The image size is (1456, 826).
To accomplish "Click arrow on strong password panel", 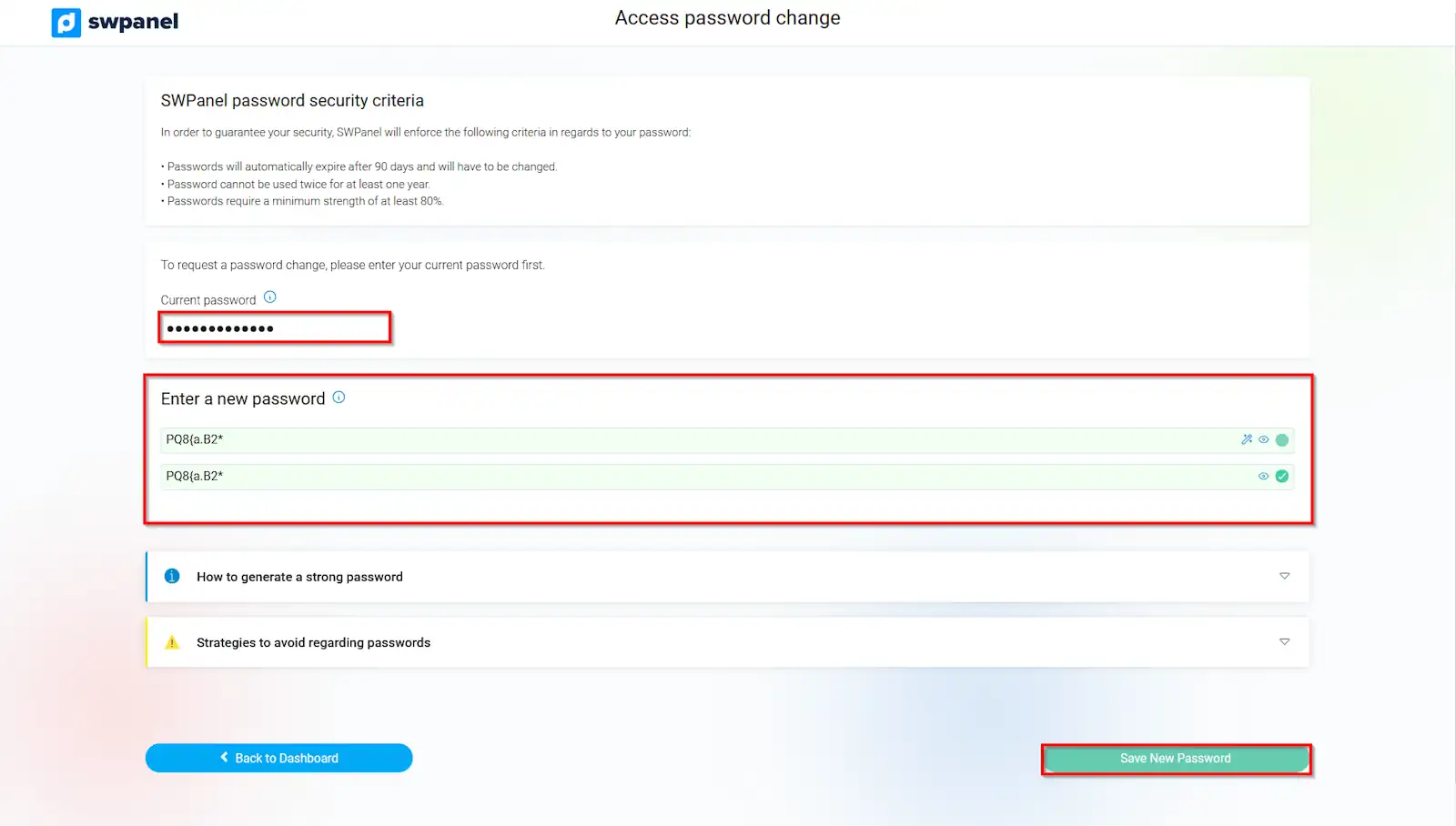I will click(x=1284, y=576).
